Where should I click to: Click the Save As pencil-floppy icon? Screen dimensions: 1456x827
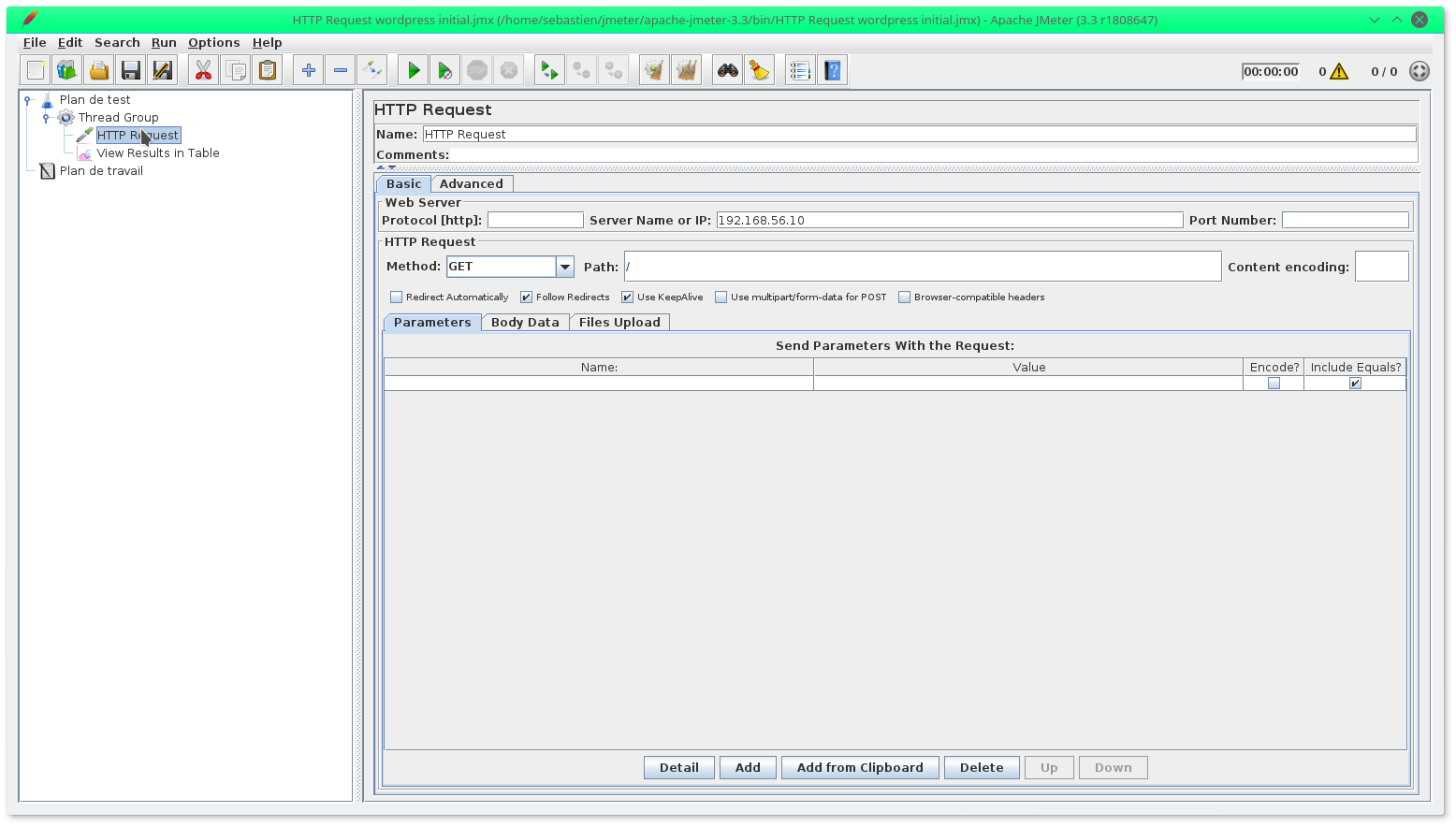coord(163,70)
